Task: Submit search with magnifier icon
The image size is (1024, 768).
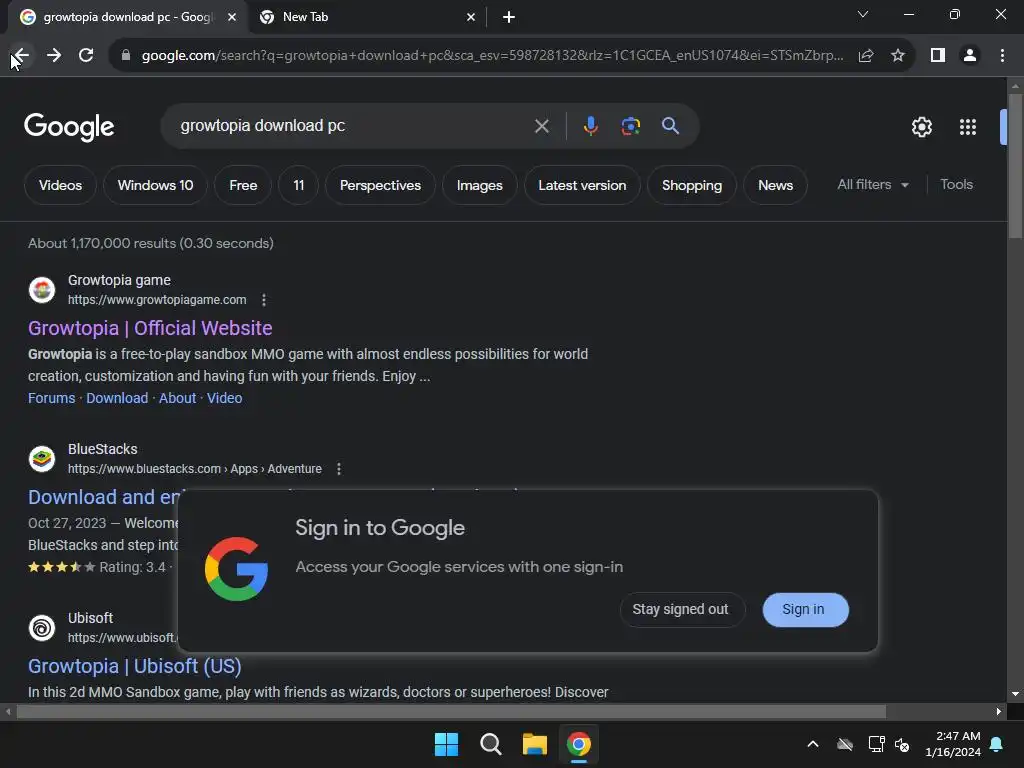Action: click(x=671, y=126)
